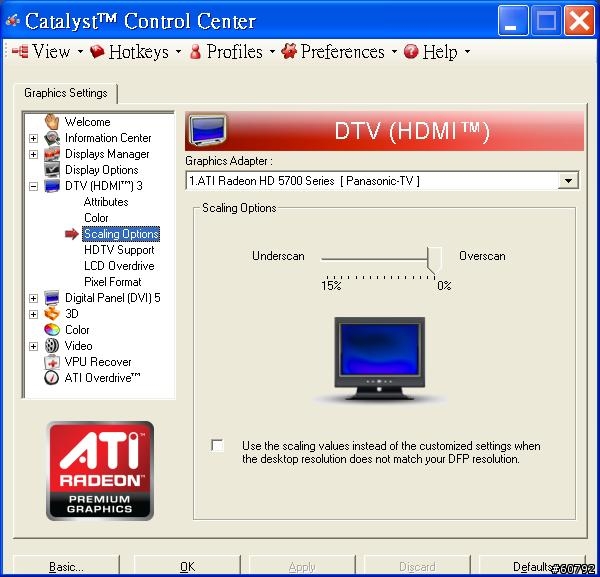
Task: Expand the Displays Manager node
Action: point(33,154)
